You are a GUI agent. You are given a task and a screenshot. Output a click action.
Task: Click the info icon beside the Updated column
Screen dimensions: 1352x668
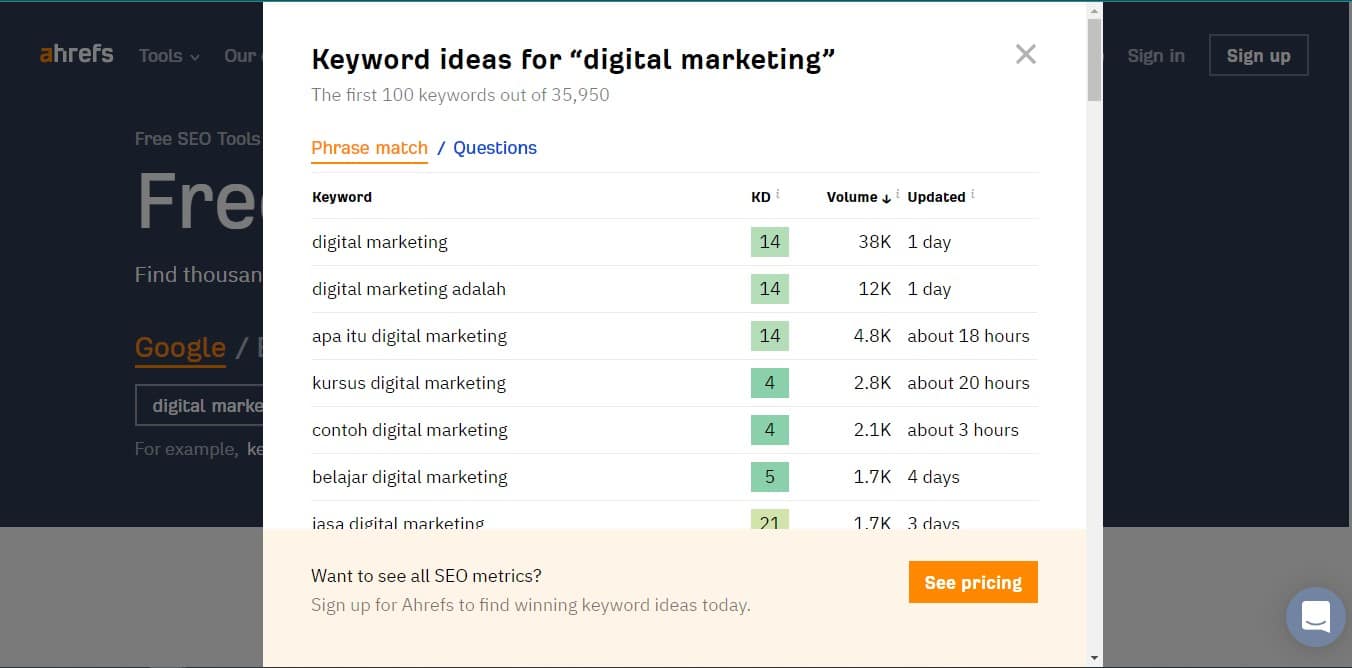pos(973,192)
